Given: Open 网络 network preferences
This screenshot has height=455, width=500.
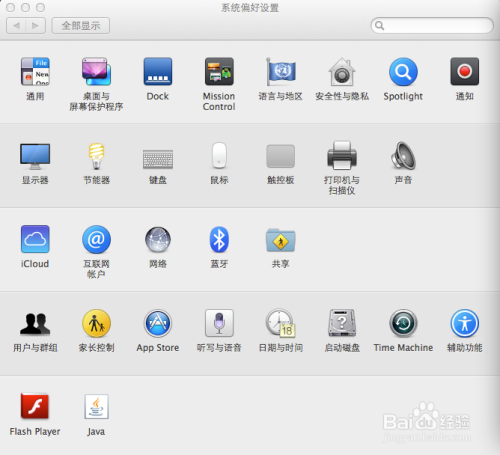Looking at the screenshot, I should [158, 239].
